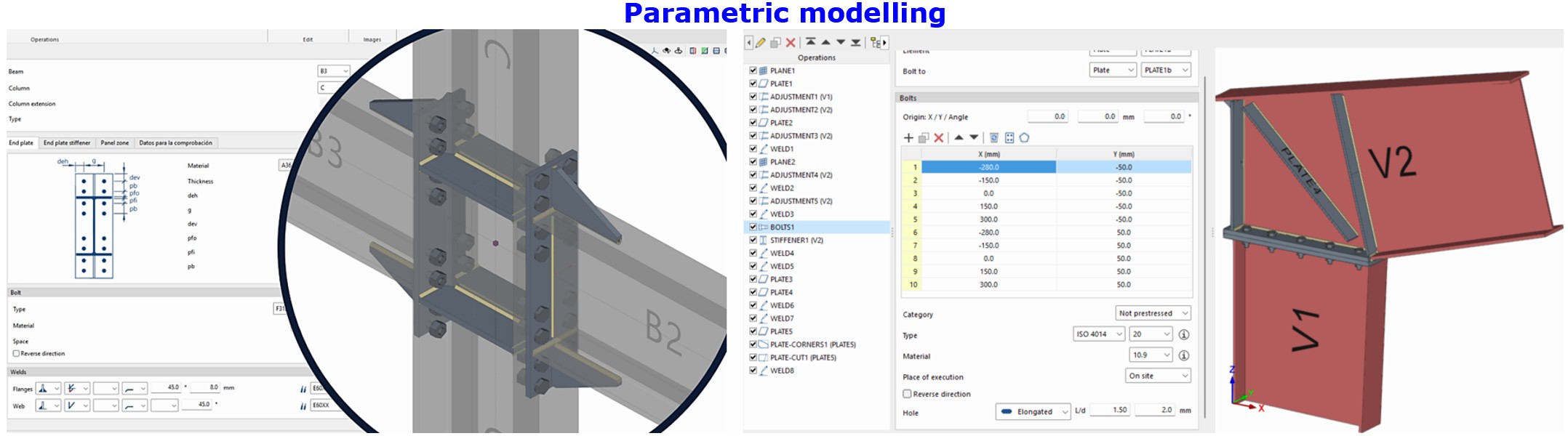Enable Reverse direction in Bolts panel
This screenshot has height=436, width=1568.
click(x=907, y=394)
